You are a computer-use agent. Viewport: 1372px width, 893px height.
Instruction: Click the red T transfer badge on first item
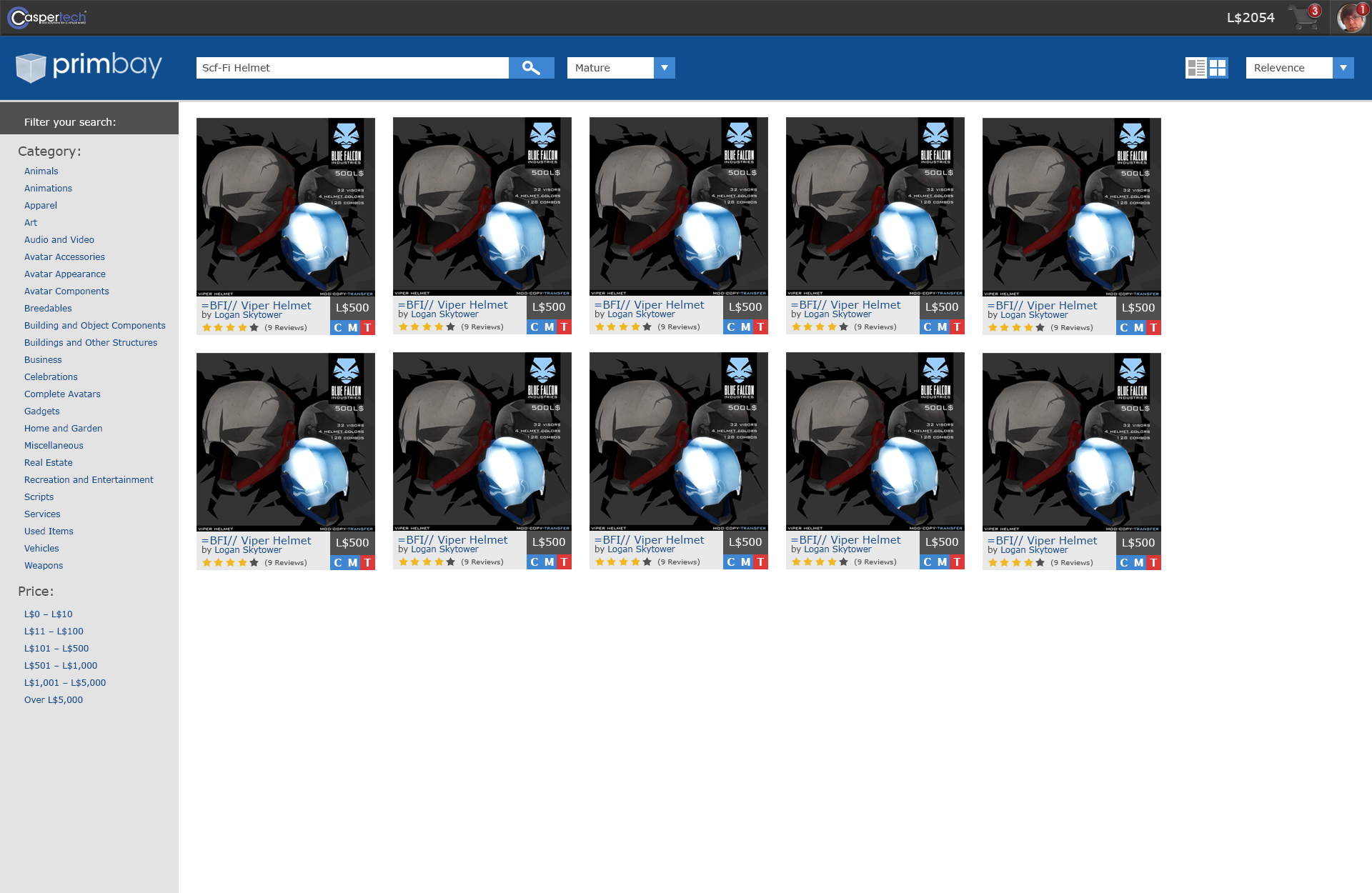(x=367, y=328)
